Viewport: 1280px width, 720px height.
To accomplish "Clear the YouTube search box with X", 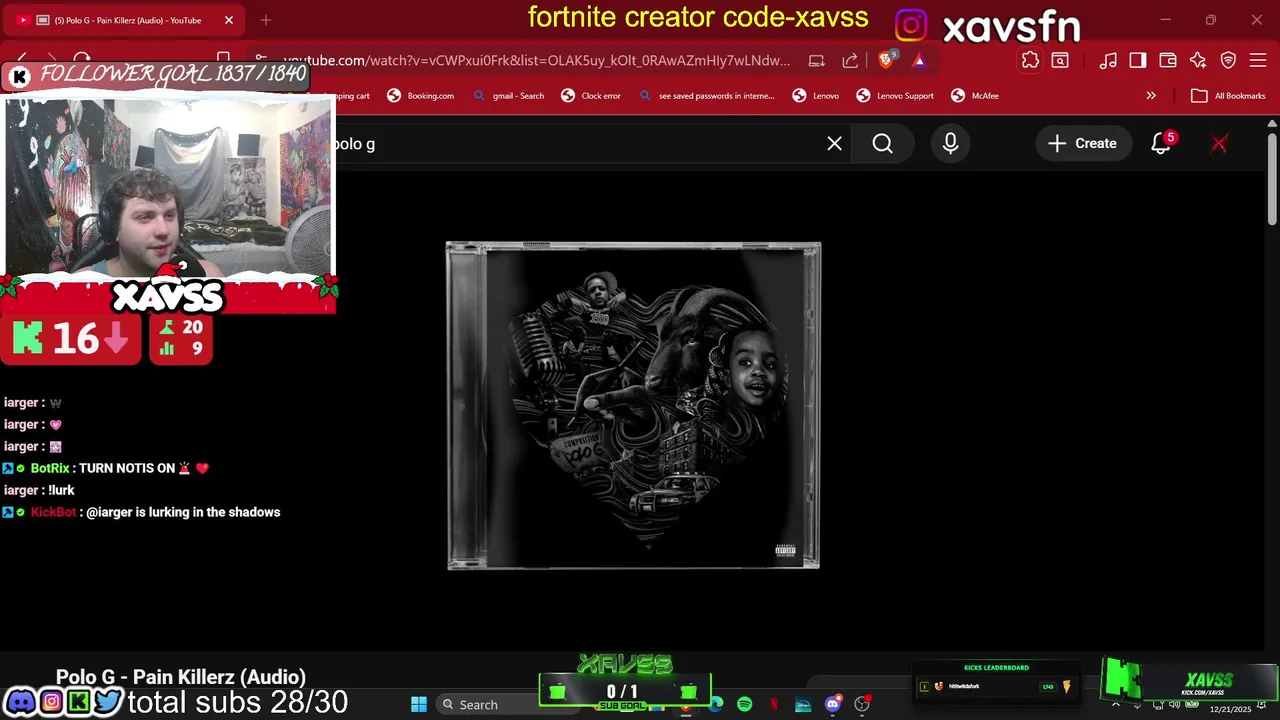I will pos(835,144).
